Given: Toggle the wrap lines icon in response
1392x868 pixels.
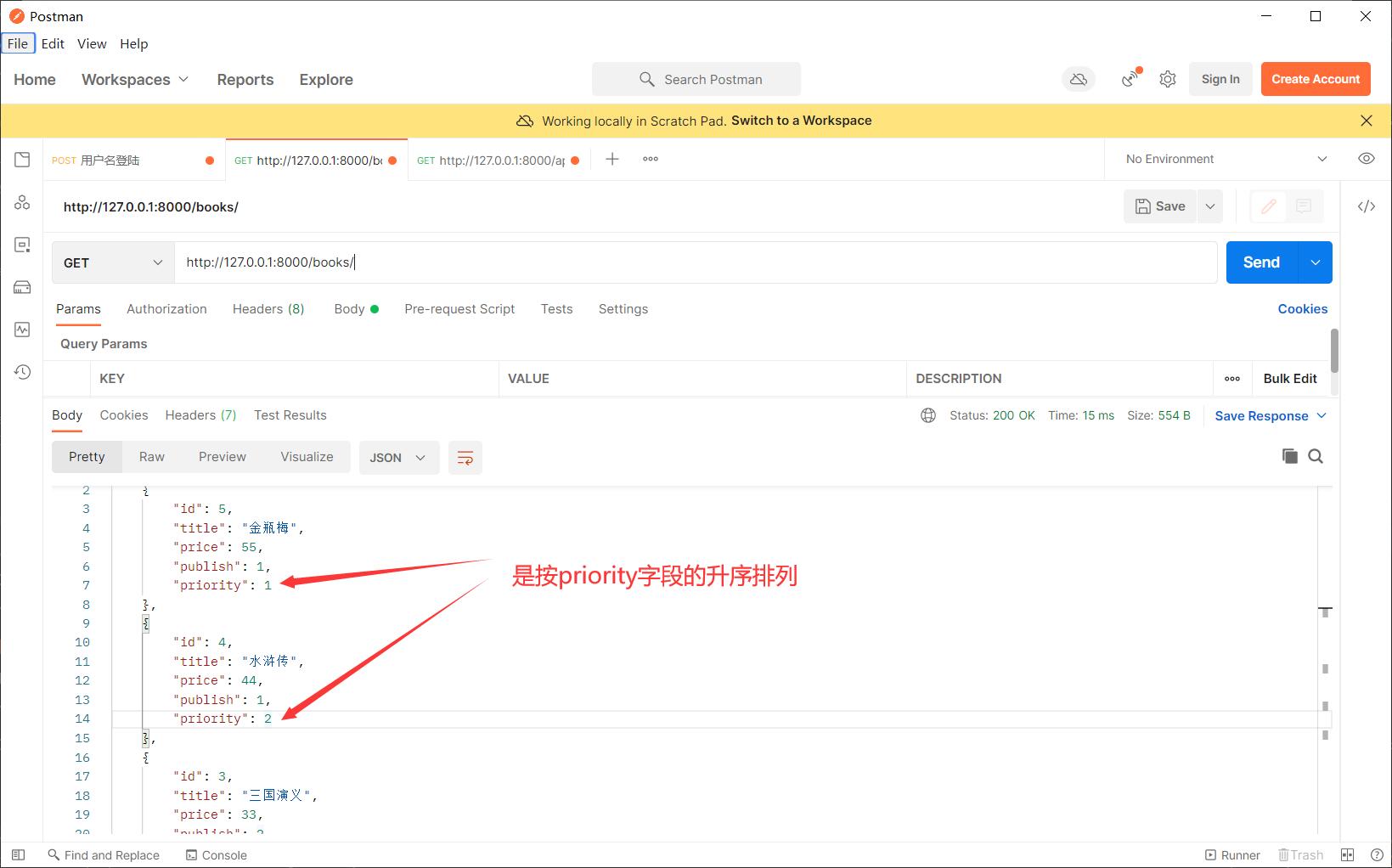Looking at the screenshot, I should (465, 458).
